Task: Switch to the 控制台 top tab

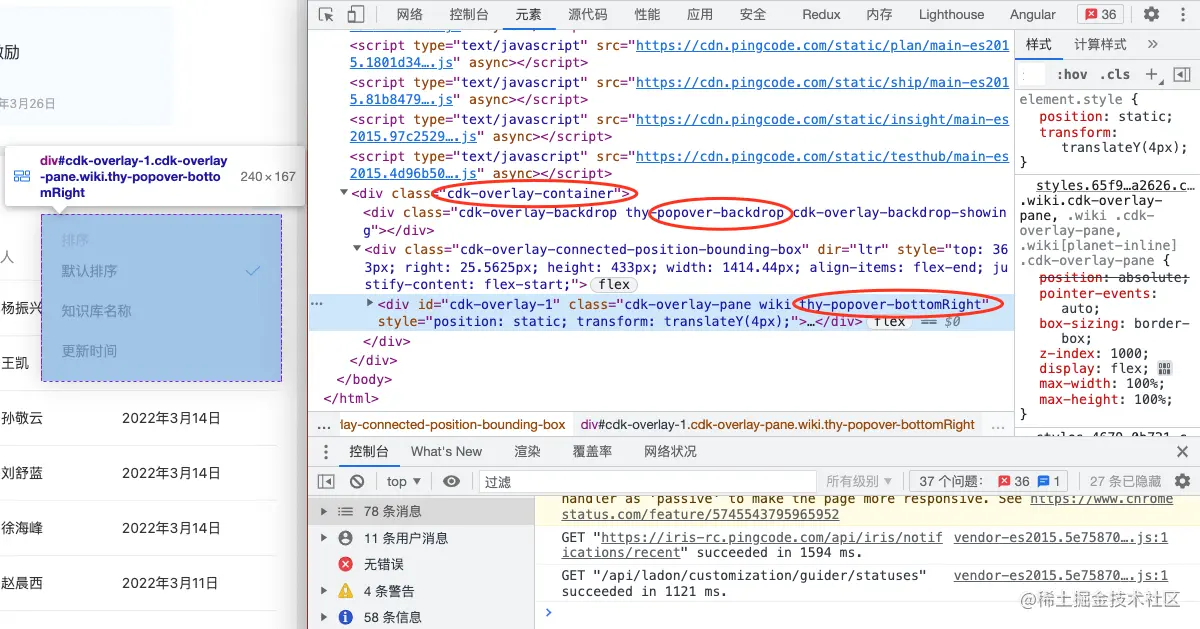Action: (x=469, y=14)
